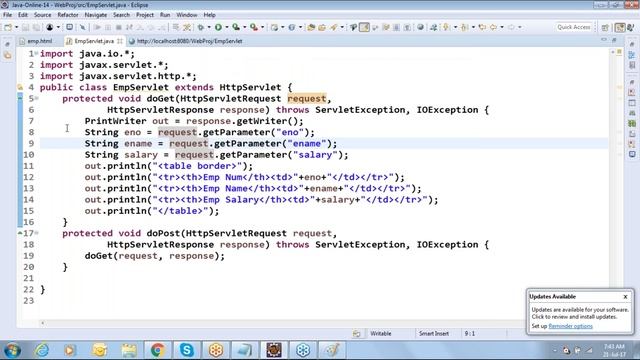Click the Open Task folder icon
The image size is (640, 360).
tap(322, 27)
